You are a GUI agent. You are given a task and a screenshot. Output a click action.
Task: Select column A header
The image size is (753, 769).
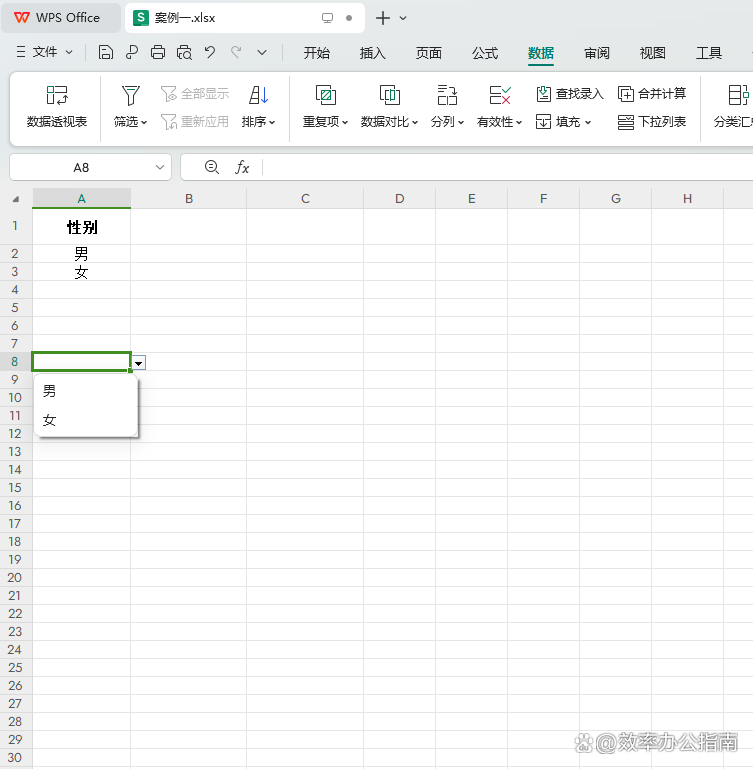pyautogui.click(x=81, y=198)
